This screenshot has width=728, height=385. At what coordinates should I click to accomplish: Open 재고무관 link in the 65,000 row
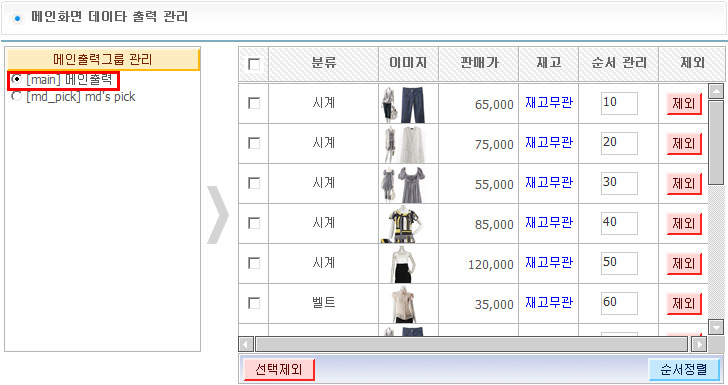coord(549,102)
